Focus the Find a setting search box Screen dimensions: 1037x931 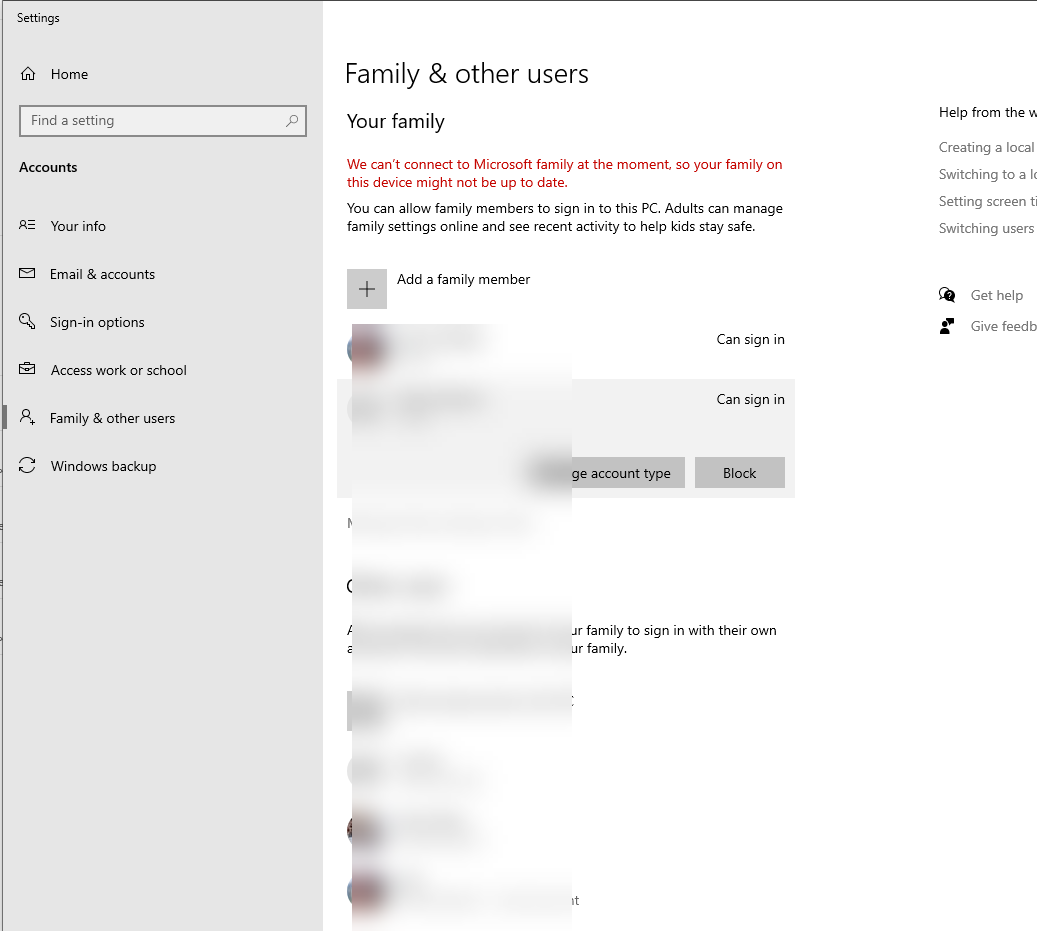click(x=163, y=121)
